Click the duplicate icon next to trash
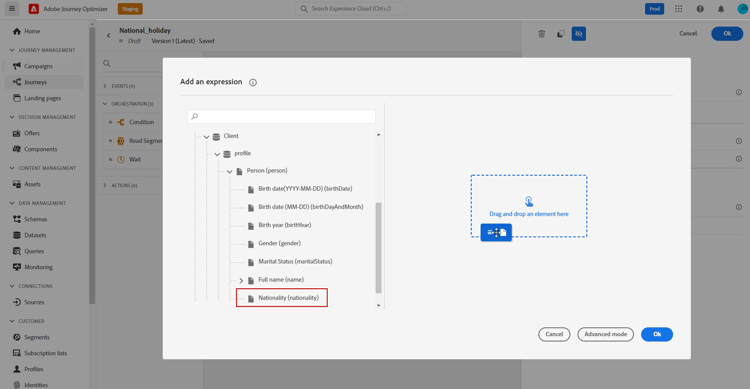Screen dimensions: 750x389 (561, 33)
